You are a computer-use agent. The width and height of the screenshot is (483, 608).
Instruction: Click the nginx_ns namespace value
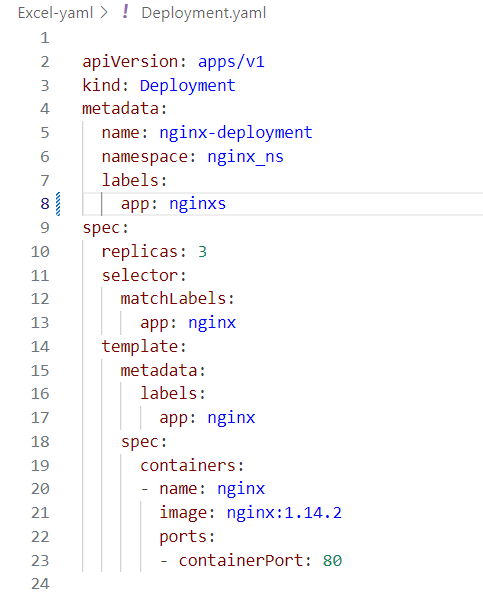245,157
